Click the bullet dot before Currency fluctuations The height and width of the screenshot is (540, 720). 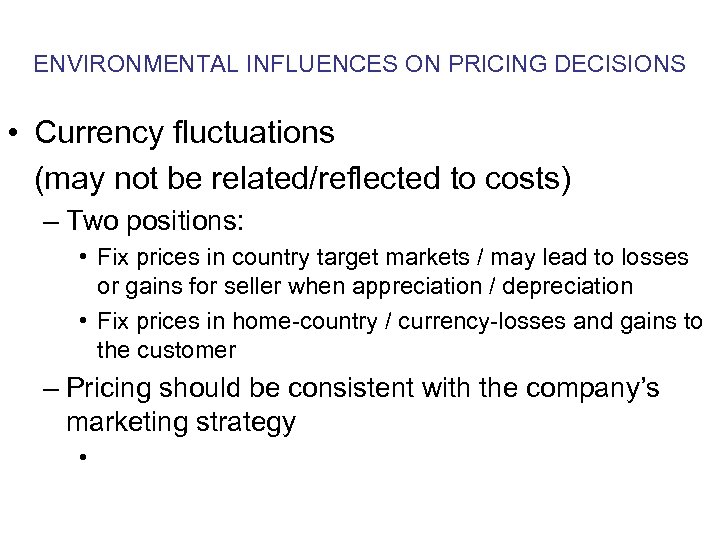pos(17,131)
